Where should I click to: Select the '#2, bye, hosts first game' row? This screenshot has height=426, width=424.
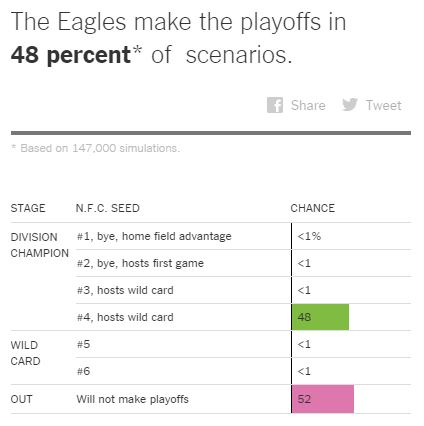243,263
